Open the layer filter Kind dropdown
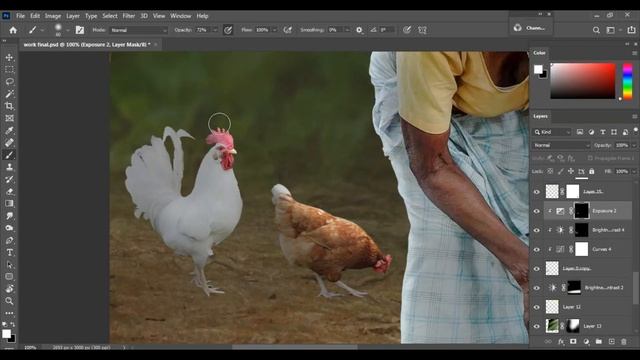640x360 pixels. coord(552,132)
